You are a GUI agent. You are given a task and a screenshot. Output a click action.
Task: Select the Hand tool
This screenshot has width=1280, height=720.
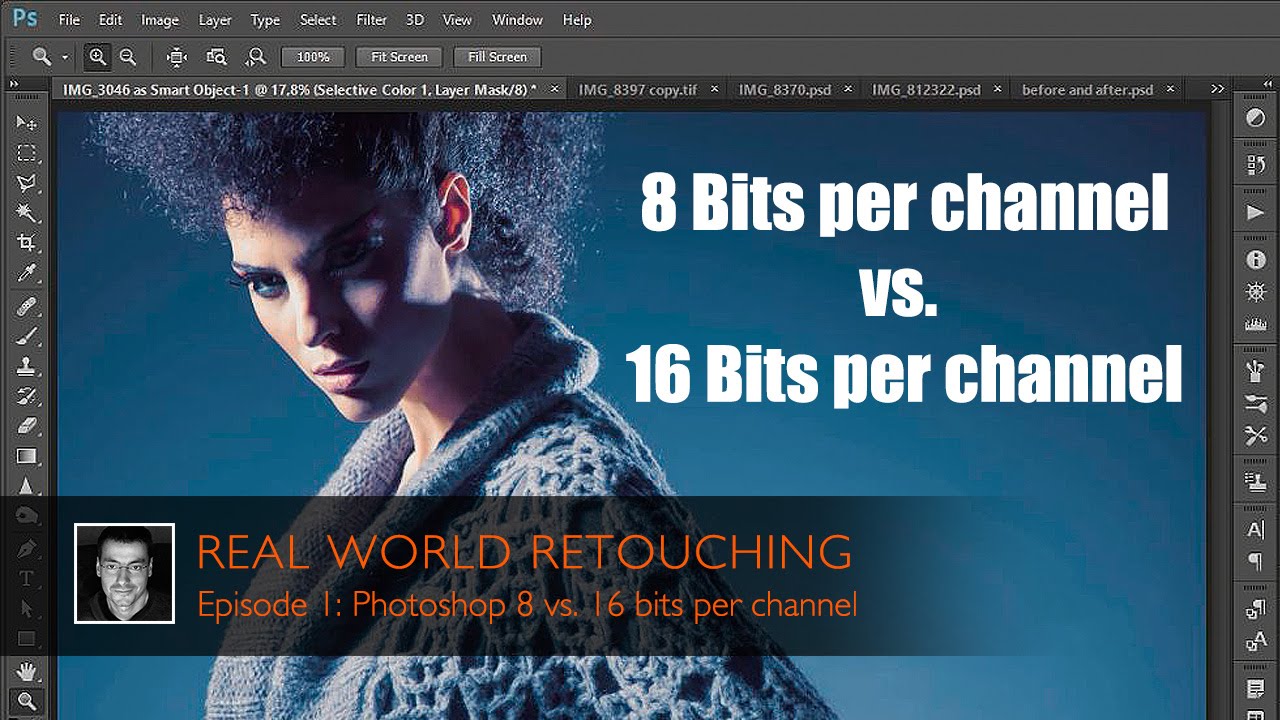27,671
